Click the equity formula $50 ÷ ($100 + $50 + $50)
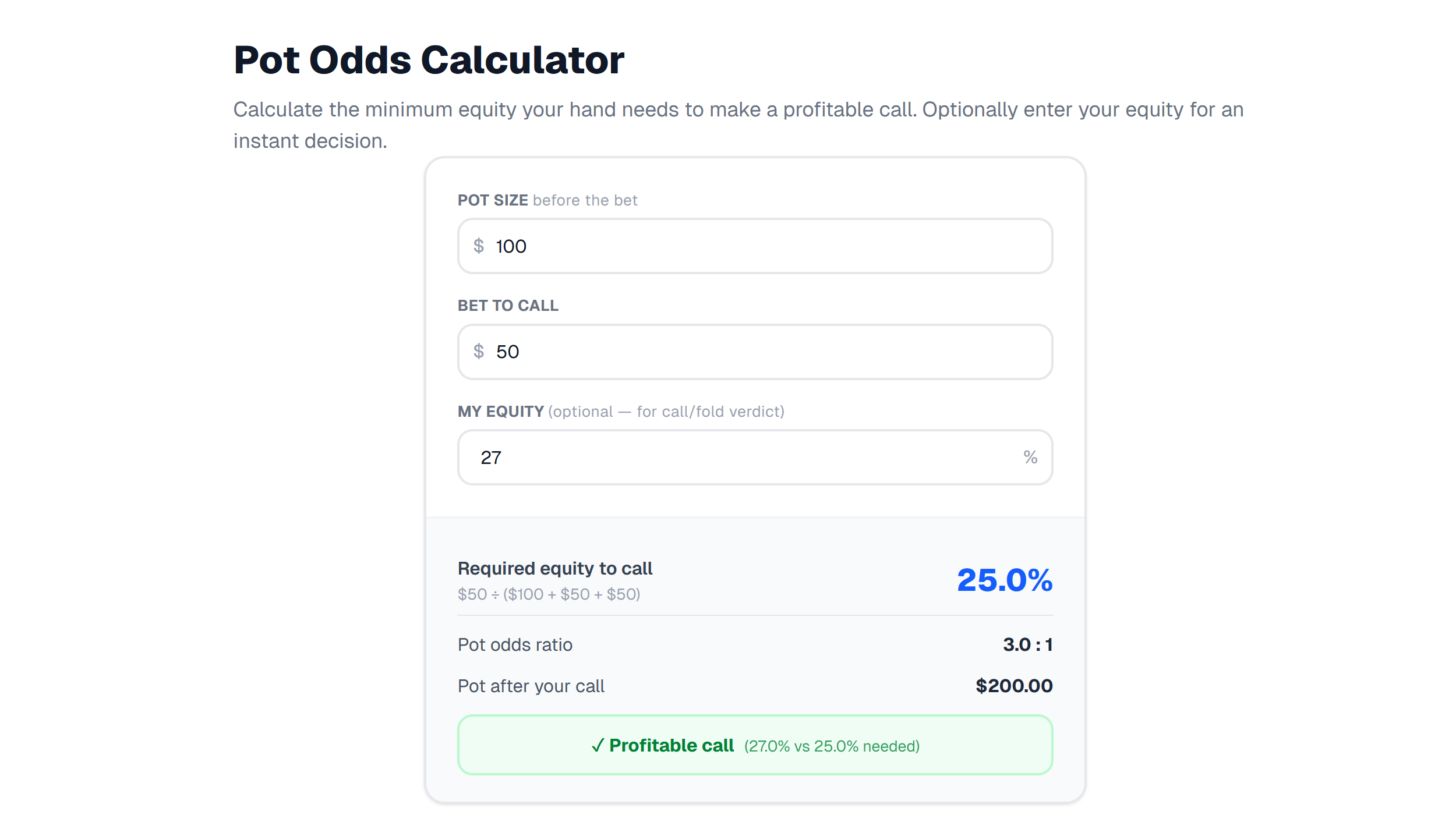The height and width of the screenshot is (815, 1456). [x=549, y=594]
